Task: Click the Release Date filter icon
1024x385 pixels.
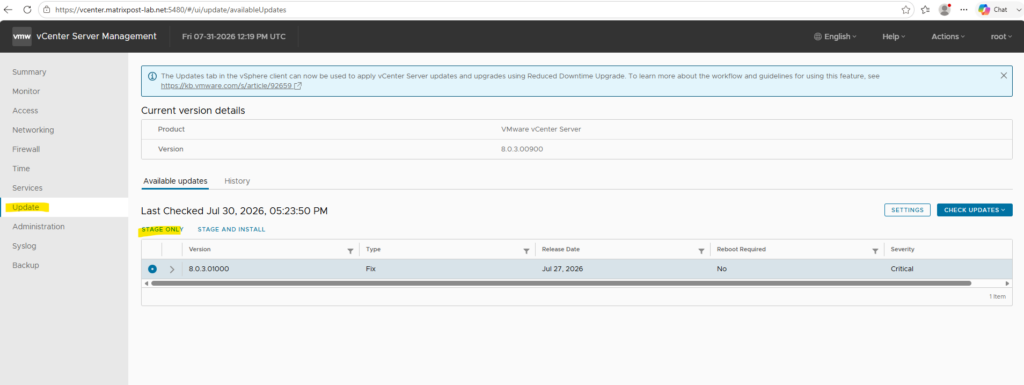Action: pos(701,250)
